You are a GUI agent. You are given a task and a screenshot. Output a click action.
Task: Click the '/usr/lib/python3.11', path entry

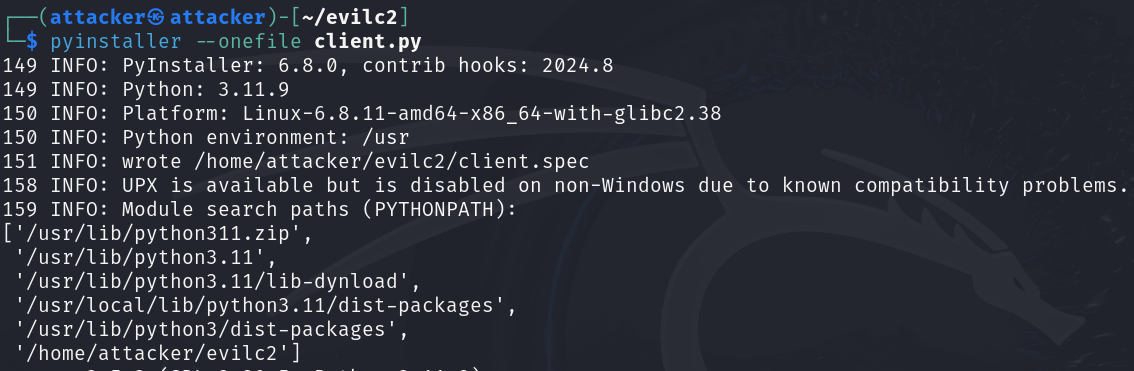pyautogui.click(x=145, y=257)
